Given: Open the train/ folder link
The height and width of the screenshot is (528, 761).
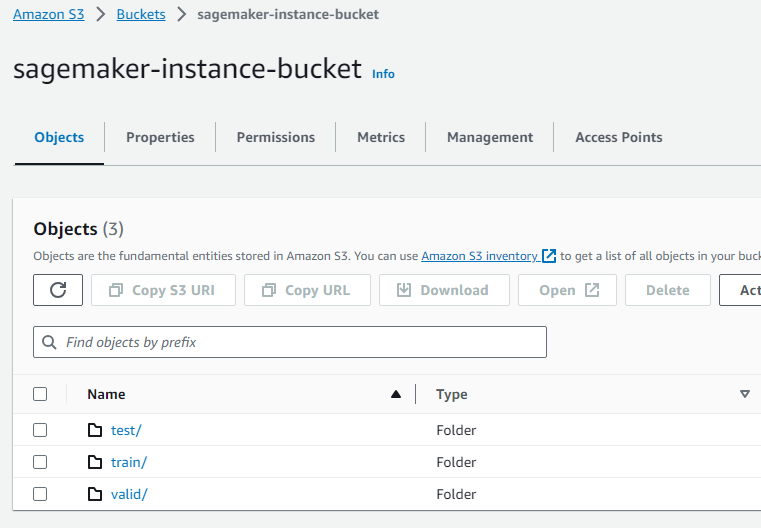Looking at the screenshot, I should click(x=129, y=462).
